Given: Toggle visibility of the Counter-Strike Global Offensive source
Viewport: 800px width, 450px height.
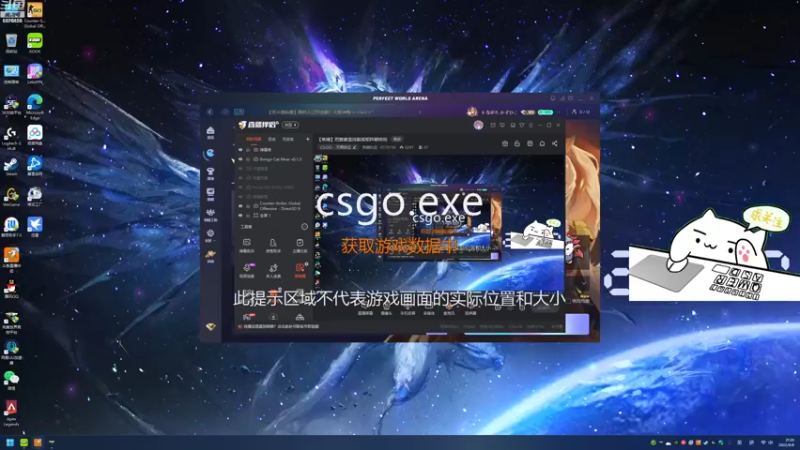Looking at the screenshot, I should [241, 206].
